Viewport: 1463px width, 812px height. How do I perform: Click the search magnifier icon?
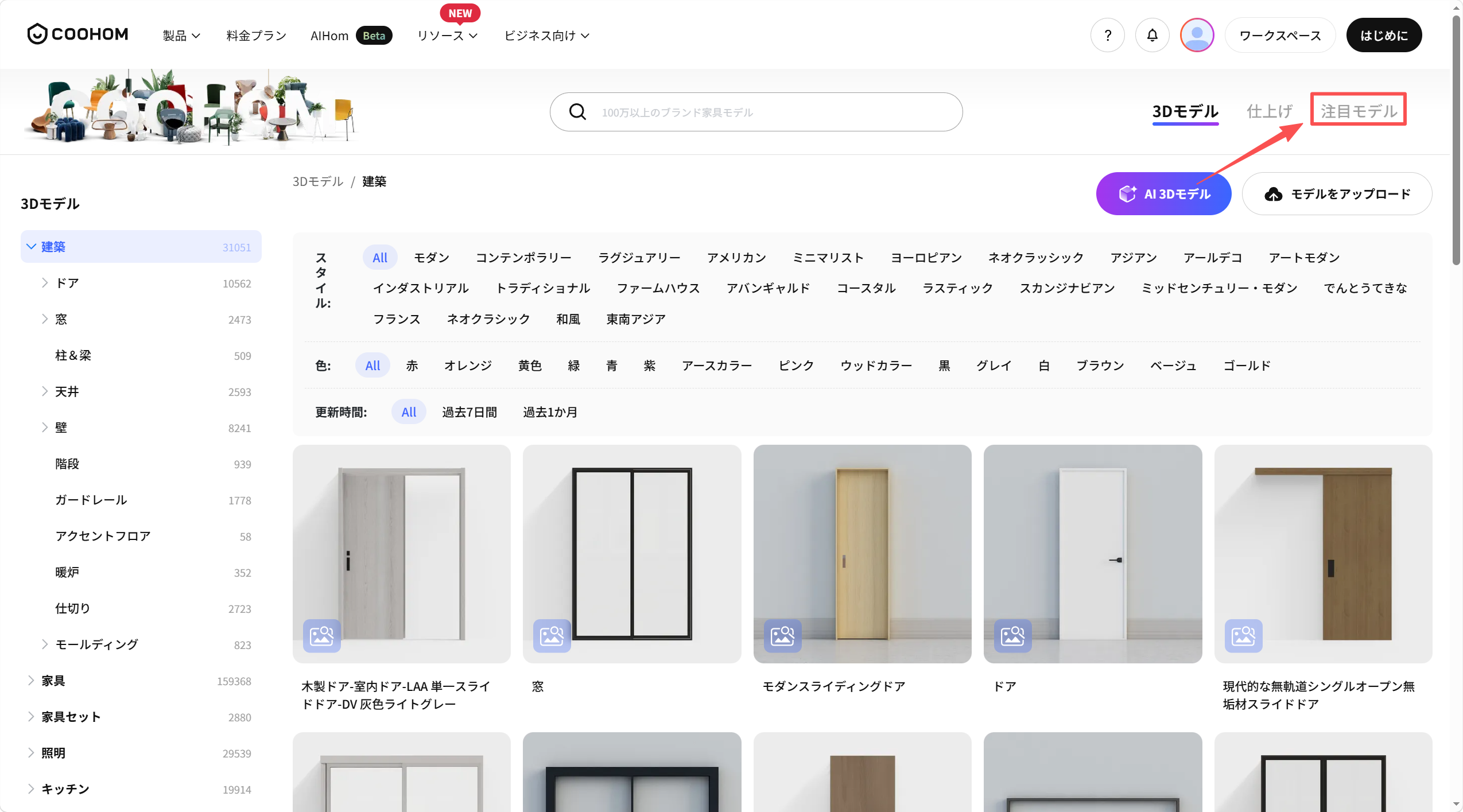[x=577, y=112]
